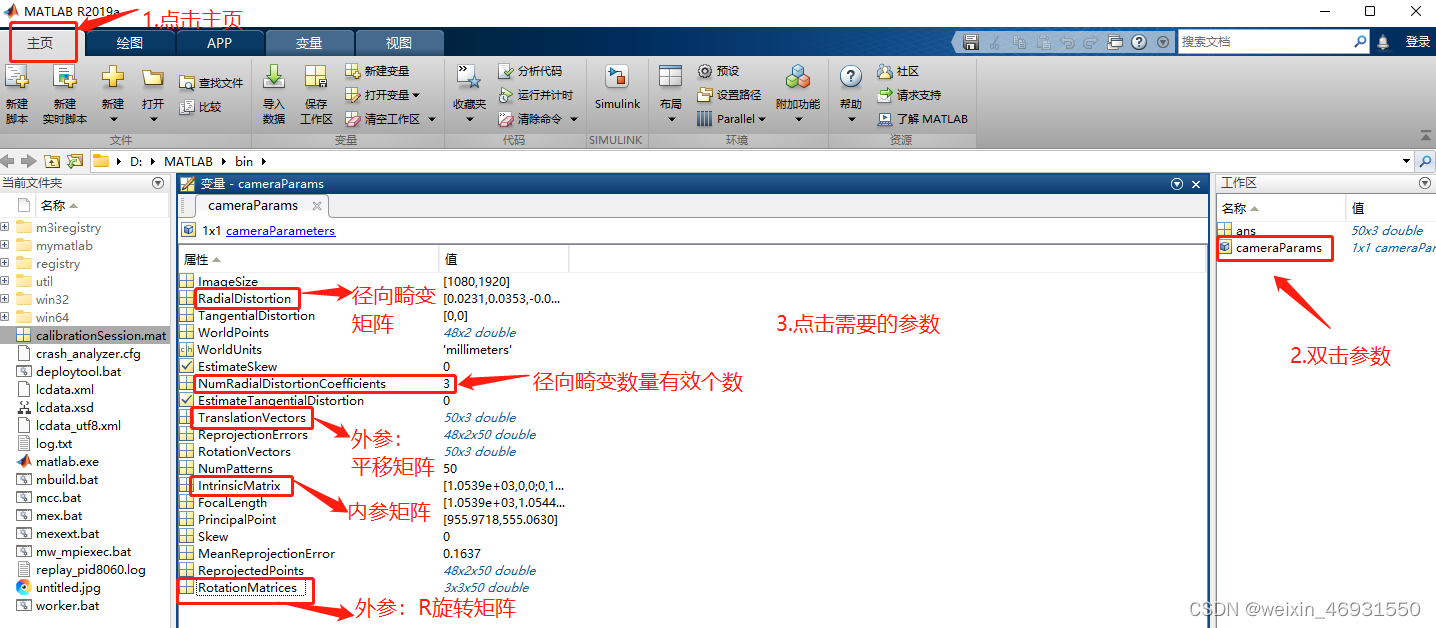Switch to the APP tab
This screenshot has width=1436, height=628.
[x=220, y=43]
